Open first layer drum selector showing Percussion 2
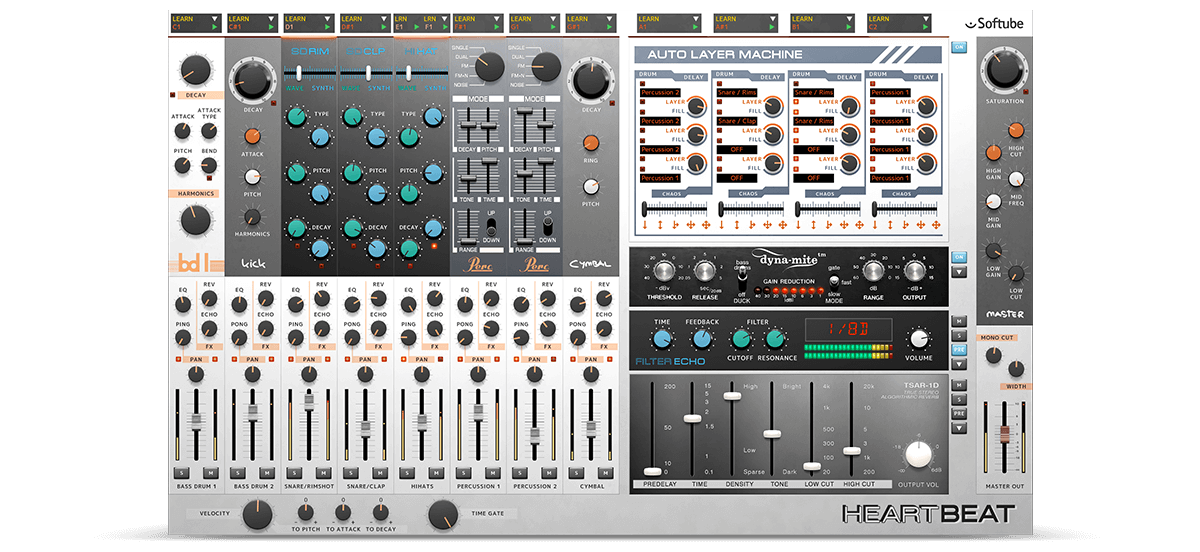The height and width of the screenshot is (552, 1200). [658, 93]
